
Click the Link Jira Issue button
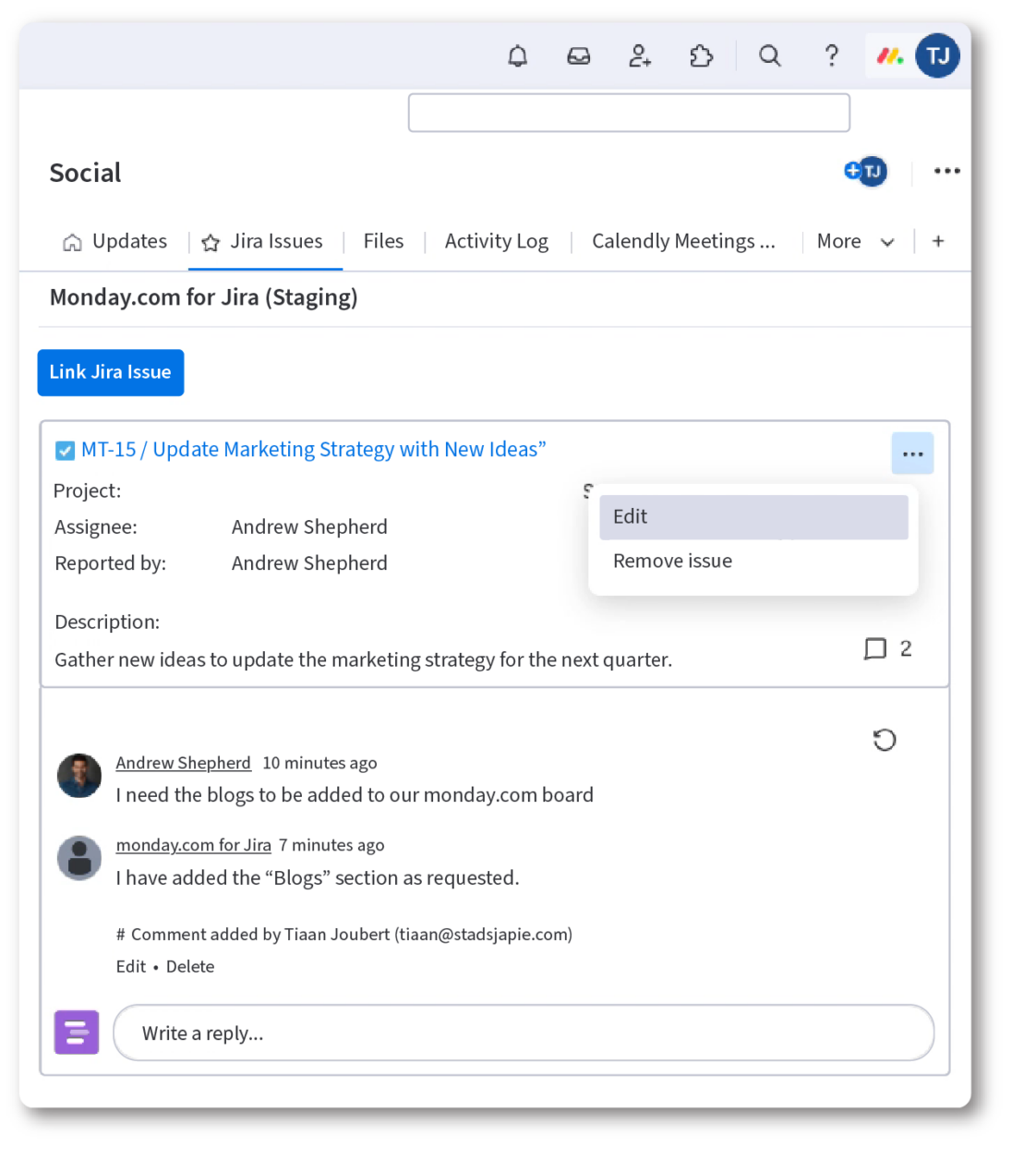[x=111, y=372]
